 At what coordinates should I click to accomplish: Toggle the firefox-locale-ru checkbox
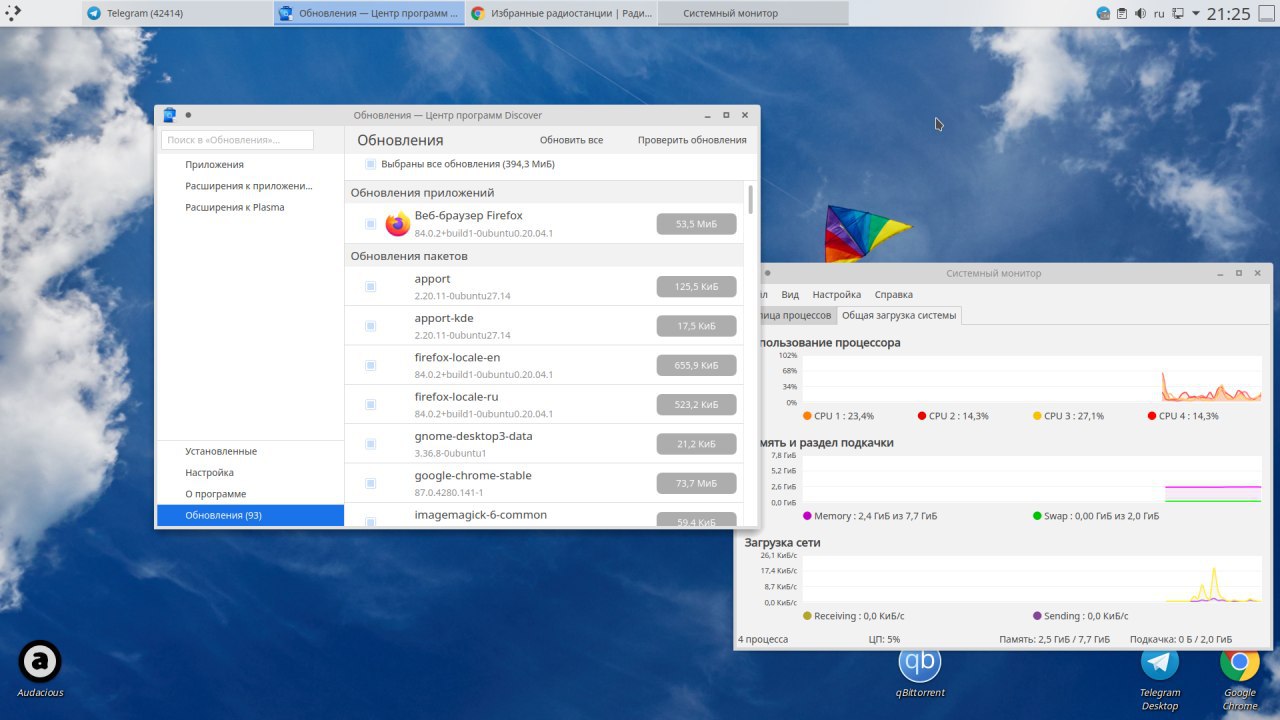(x=371, y=405)
